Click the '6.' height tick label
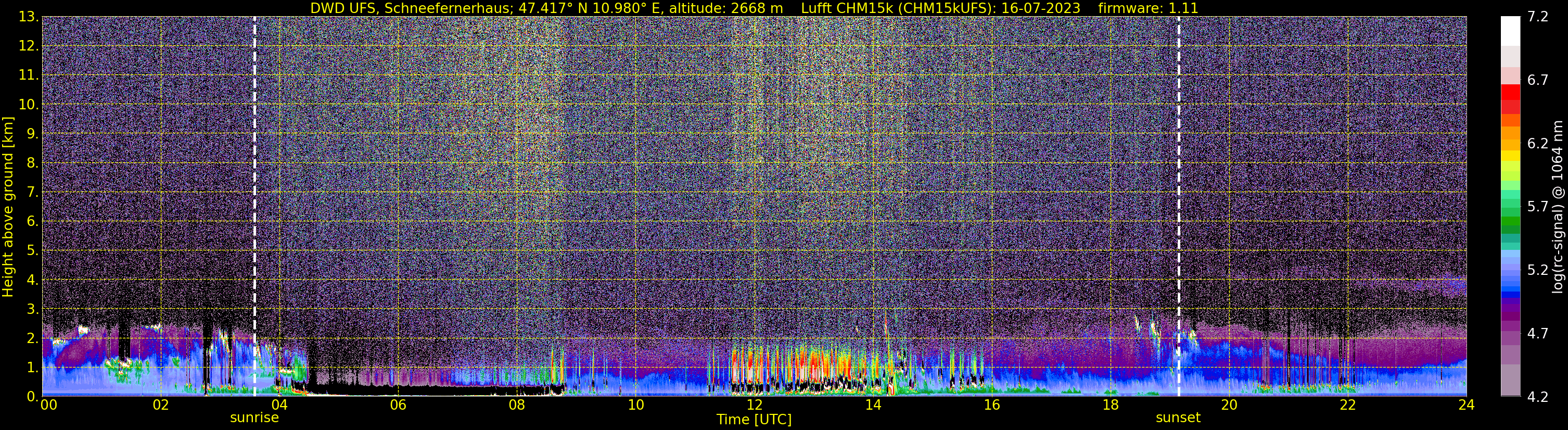1568x430 pixels. tap(33, 222)
